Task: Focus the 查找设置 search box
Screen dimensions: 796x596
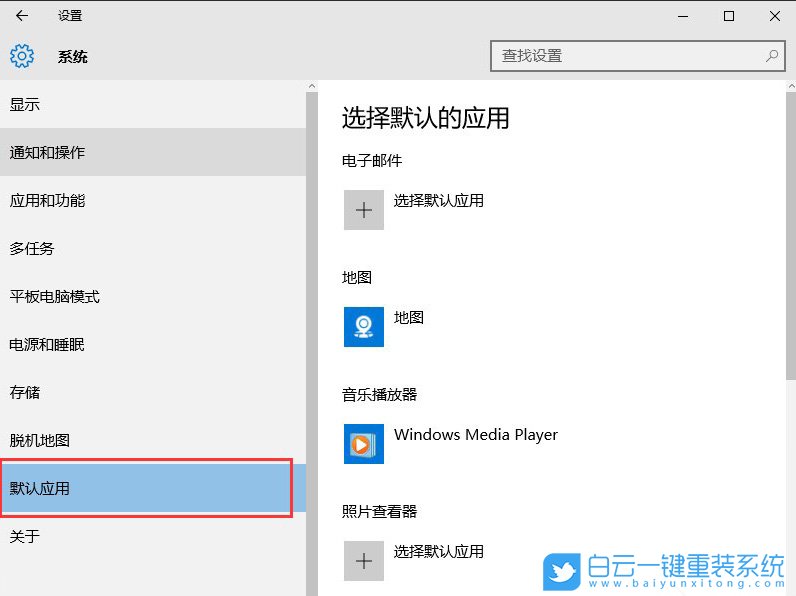Action: coord(638,56)
